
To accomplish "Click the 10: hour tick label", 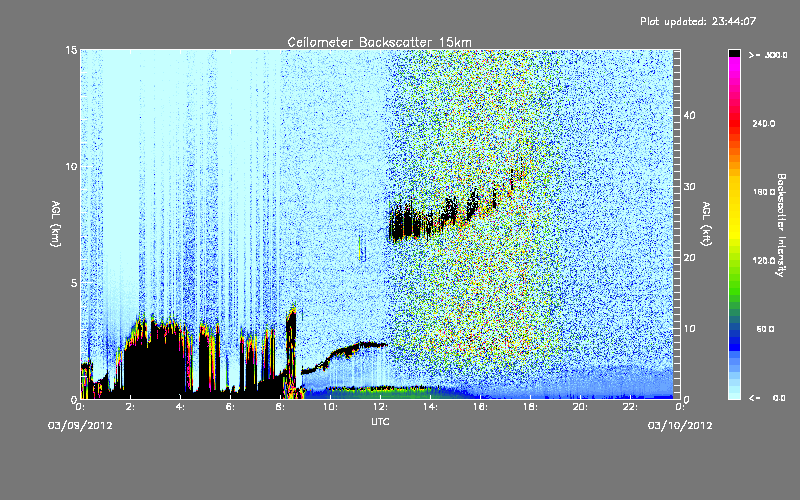I will point(330,407).
